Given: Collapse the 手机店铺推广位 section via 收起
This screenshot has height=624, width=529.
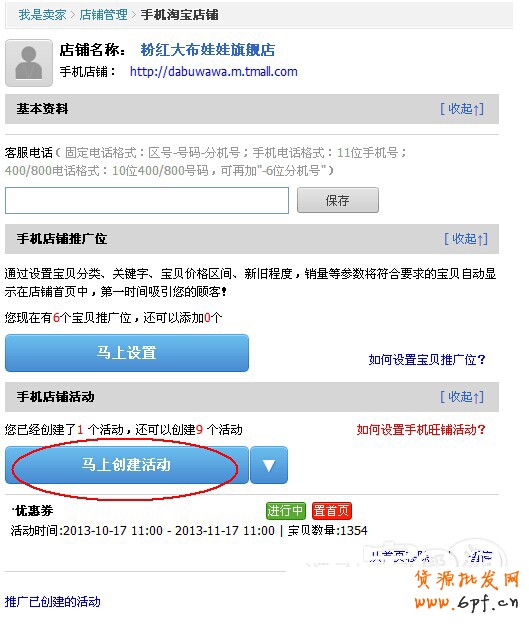Looking at the screenshot, I should [465, 239].
